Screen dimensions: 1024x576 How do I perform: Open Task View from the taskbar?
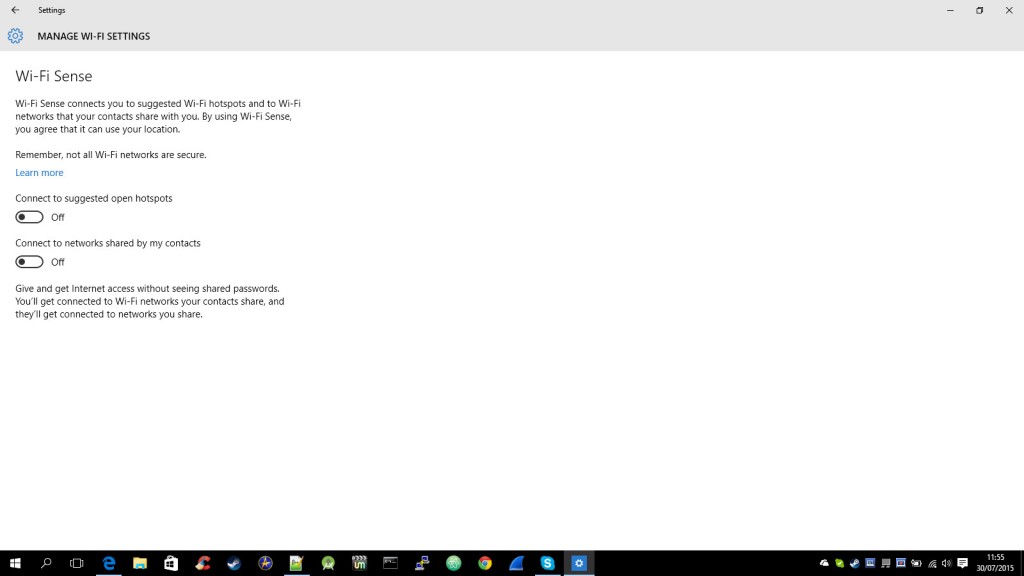pyautogui.click(x=77, y=563)
